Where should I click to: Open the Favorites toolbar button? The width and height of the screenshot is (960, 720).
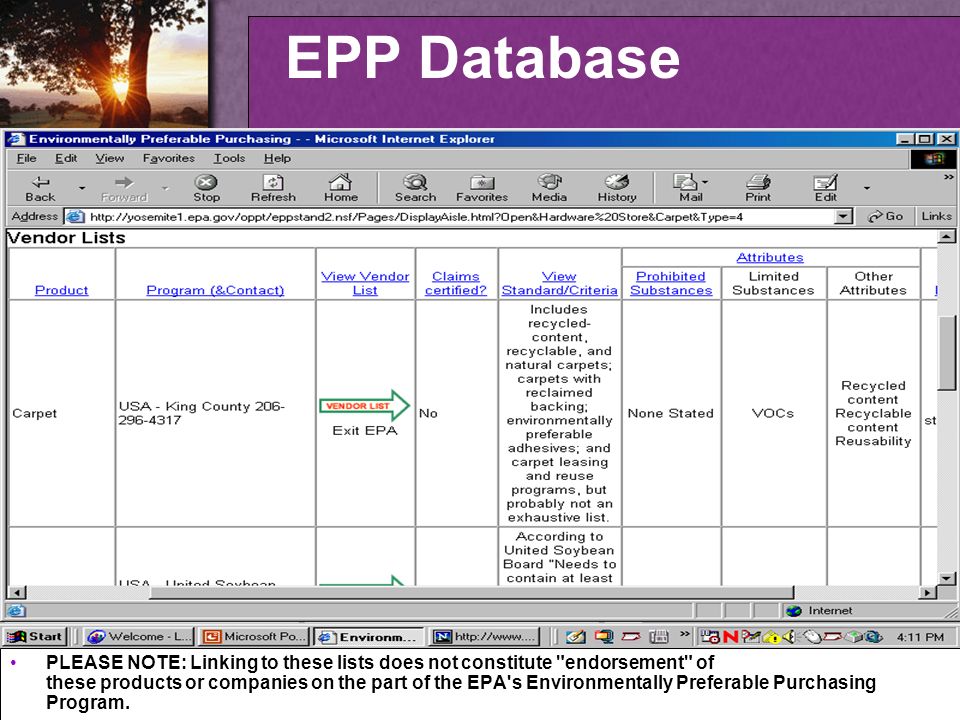pyautogui.click(x=482, y=189)
